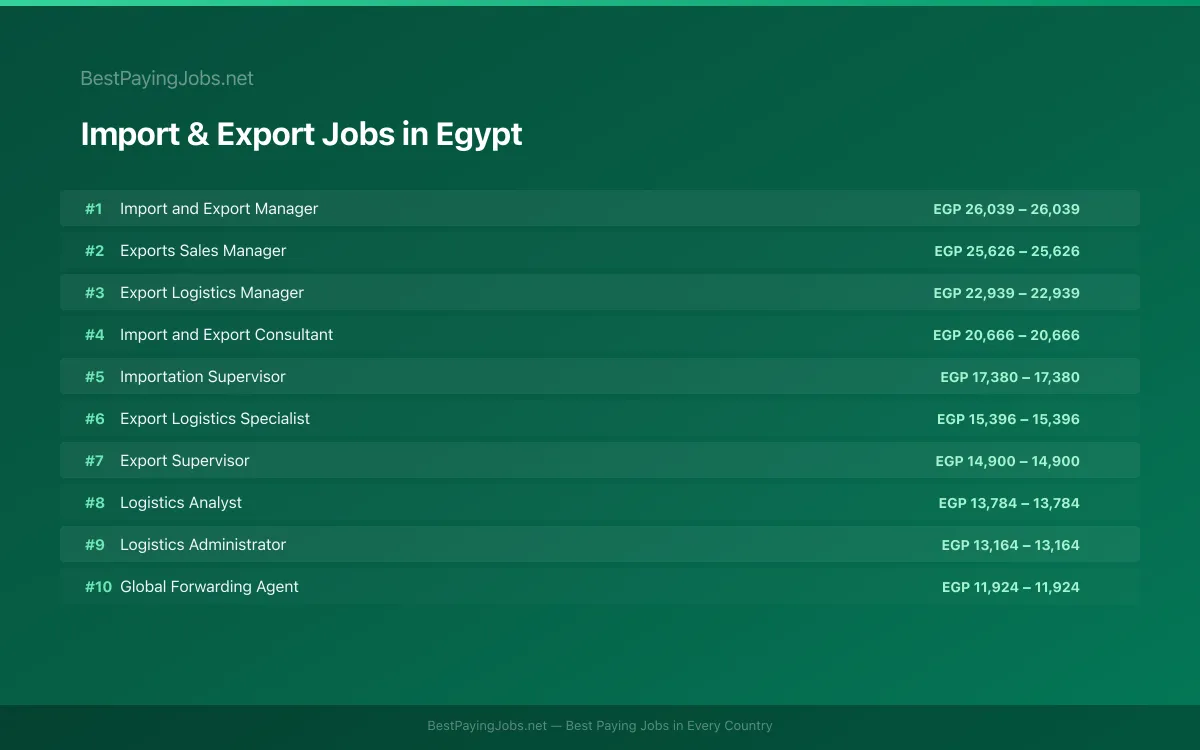This screenshot has width=1200, height=750.
Task: Click rank number #4
Action: coord(94,335)
